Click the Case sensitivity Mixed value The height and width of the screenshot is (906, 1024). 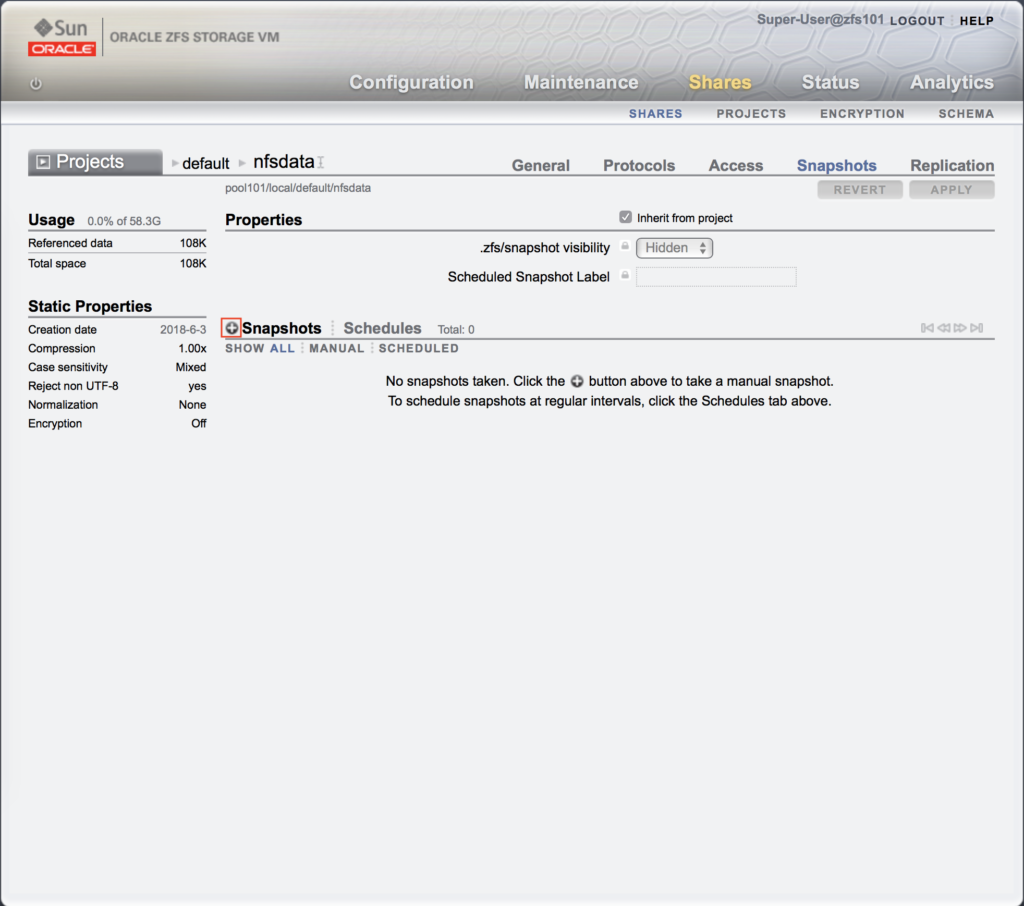[191, 367]
